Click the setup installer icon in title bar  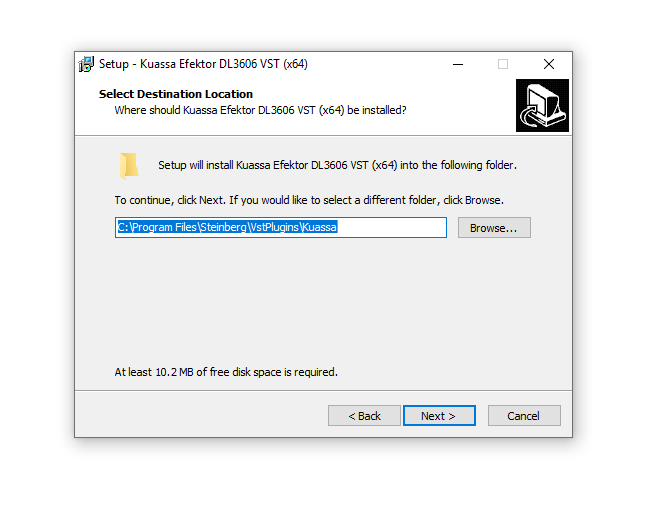[86, 64]
